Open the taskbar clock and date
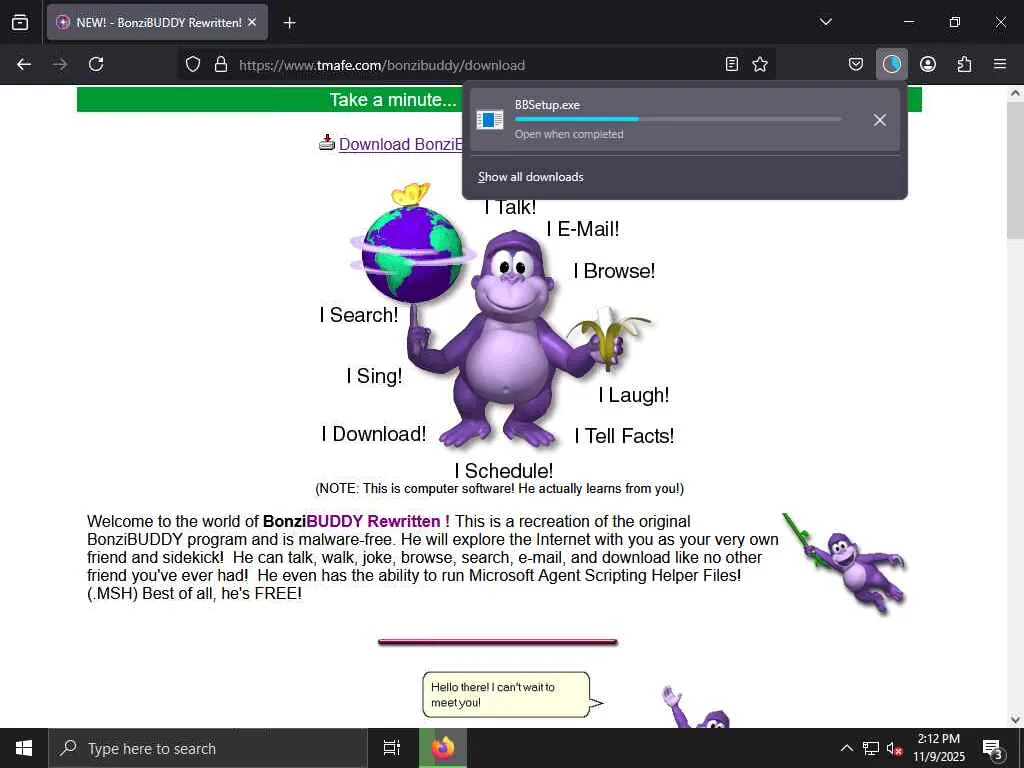 (x=938, y=748)
